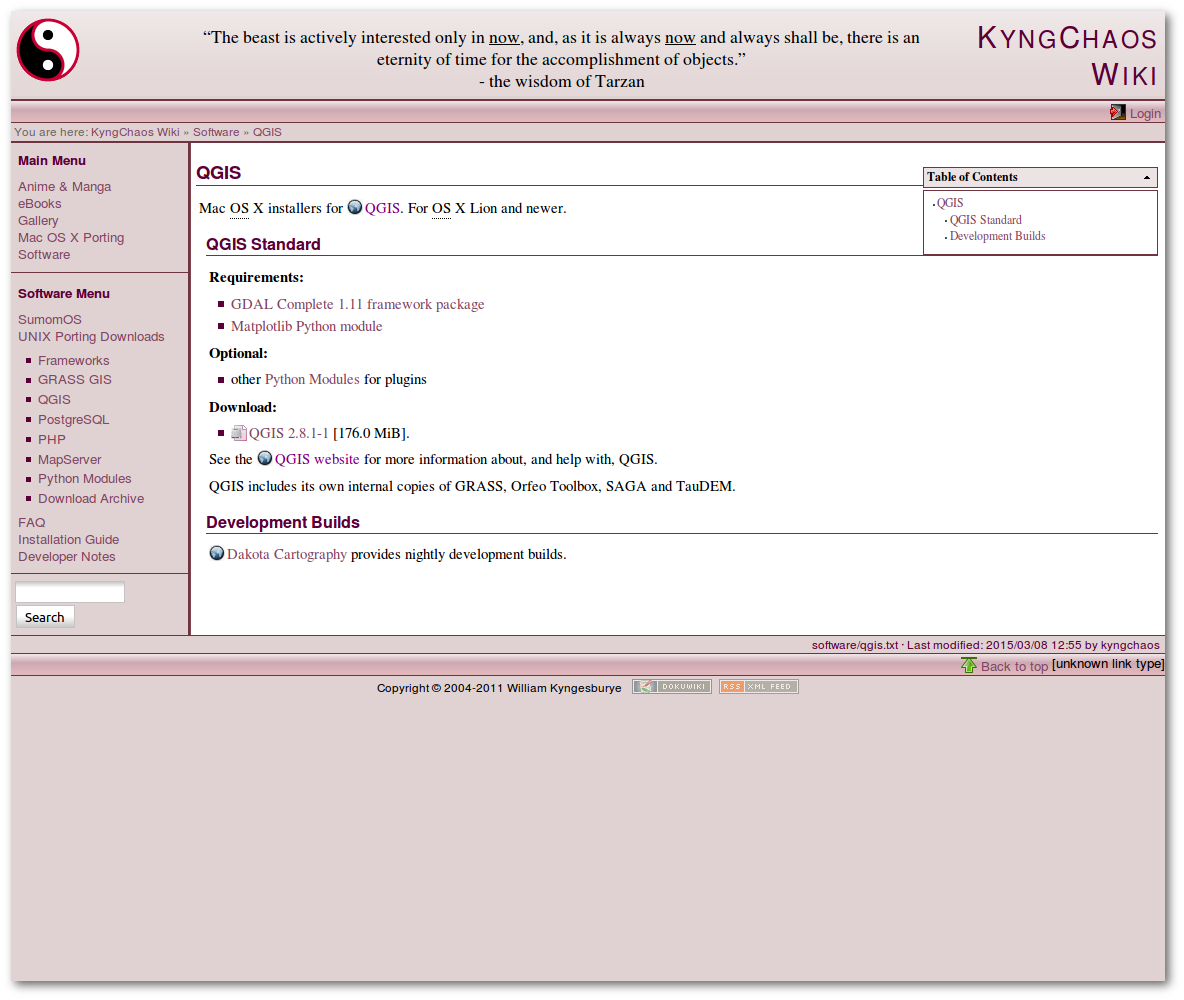
Task: Open QGIS in sidebar list
Action: click(x=54, y=400)
